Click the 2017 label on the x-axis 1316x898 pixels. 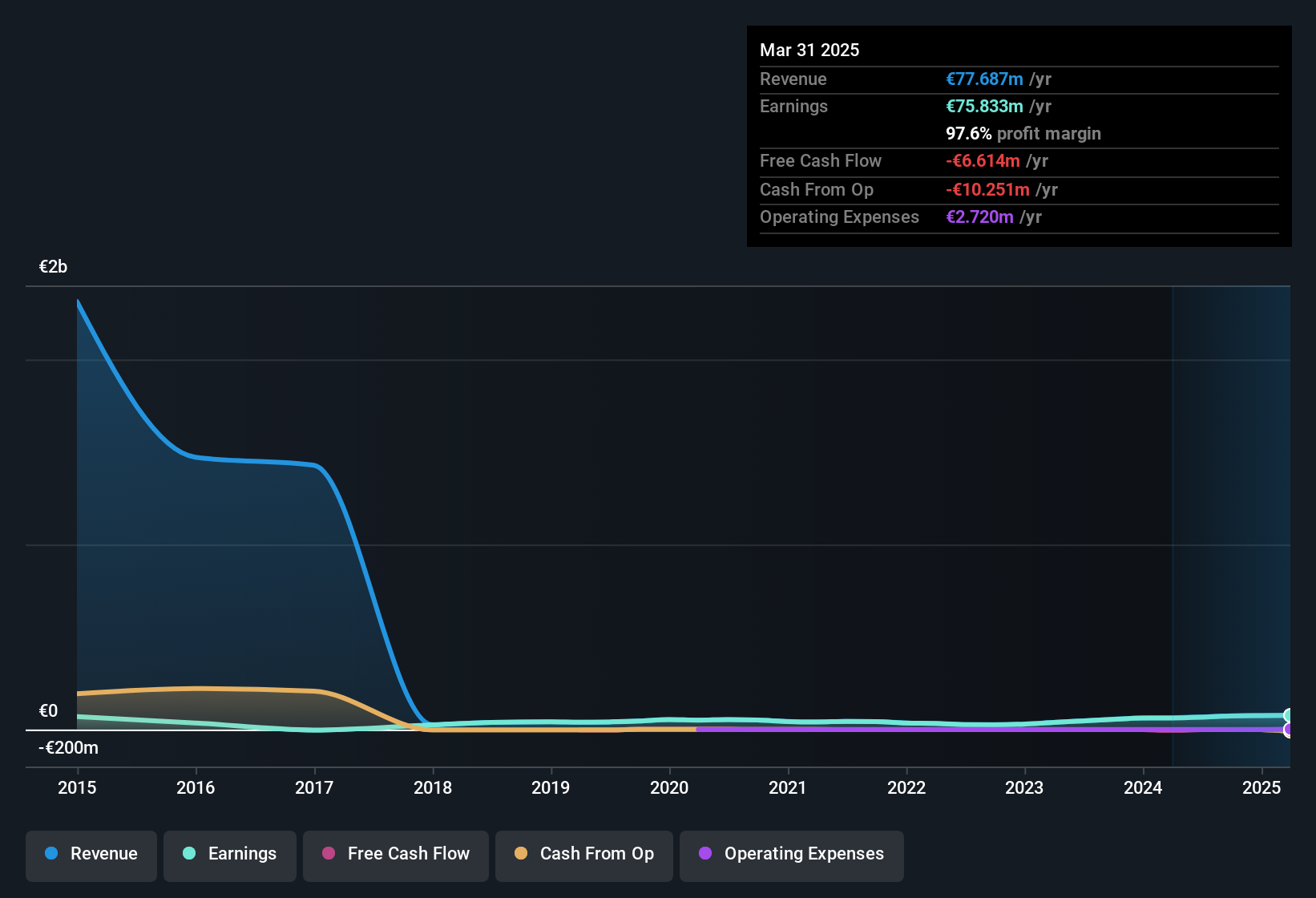(314, 787)
